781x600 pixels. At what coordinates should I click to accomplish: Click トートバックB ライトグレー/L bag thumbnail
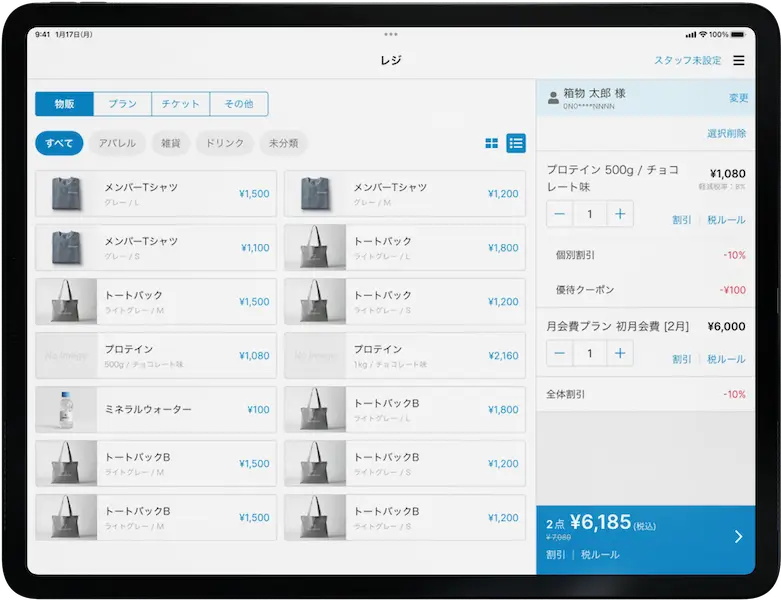(315, 409)
